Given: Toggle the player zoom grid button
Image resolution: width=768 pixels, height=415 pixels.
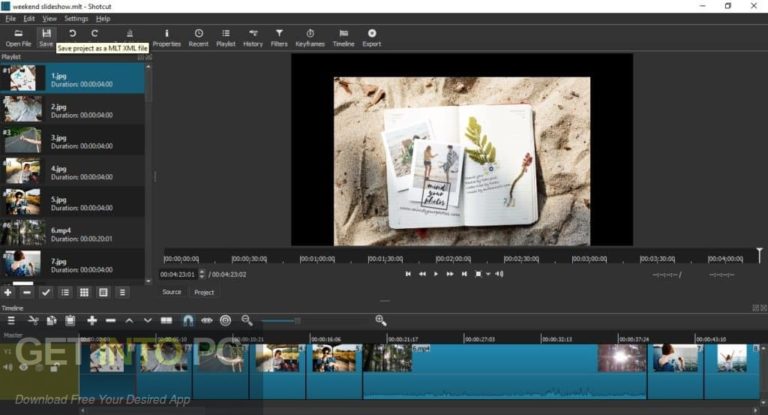Looking at the screenshot, I should tap(478, 274).
